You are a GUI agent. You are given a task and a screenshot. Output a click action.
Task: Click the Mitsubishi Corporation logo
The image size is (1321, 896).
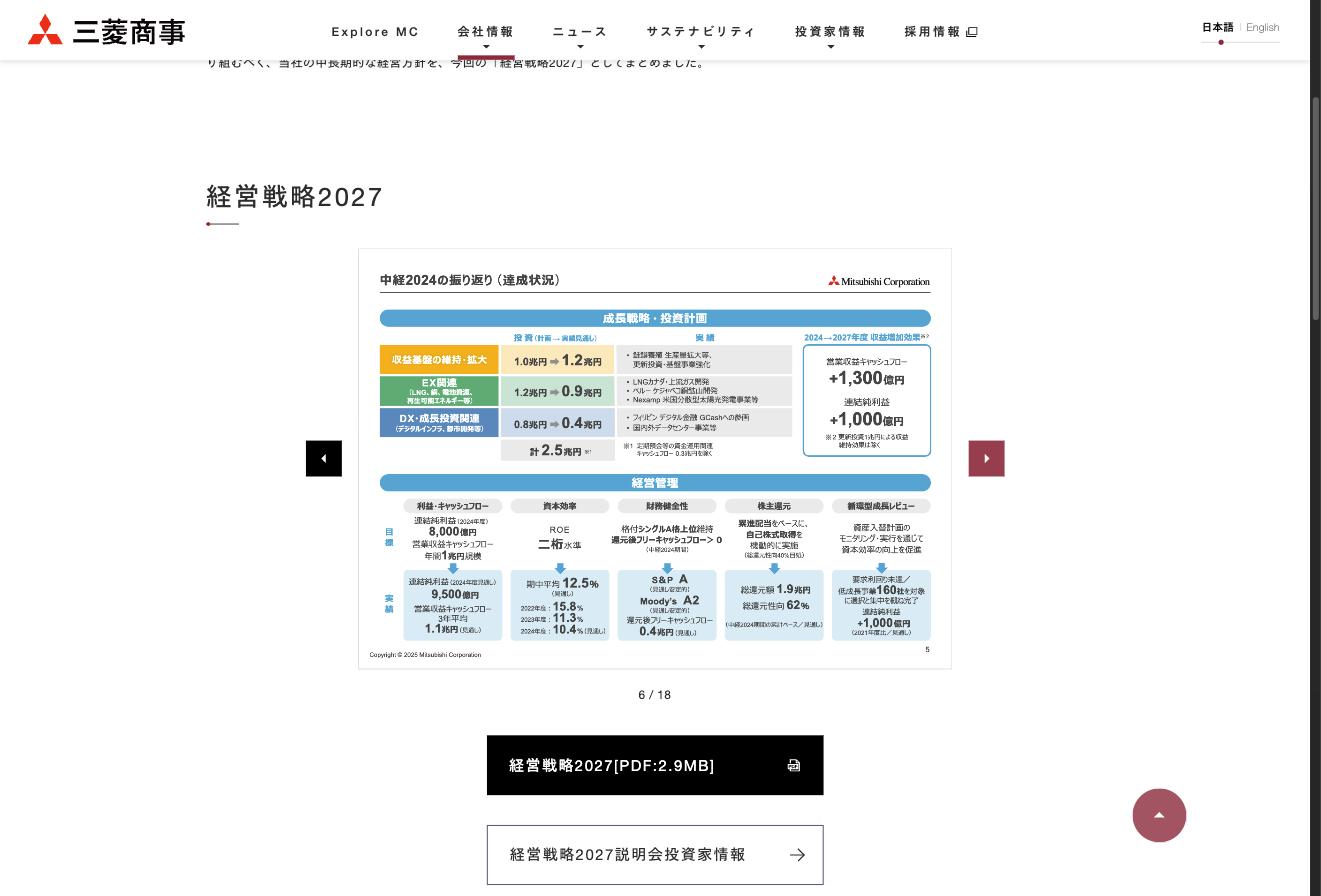click(x=106, y=30)
